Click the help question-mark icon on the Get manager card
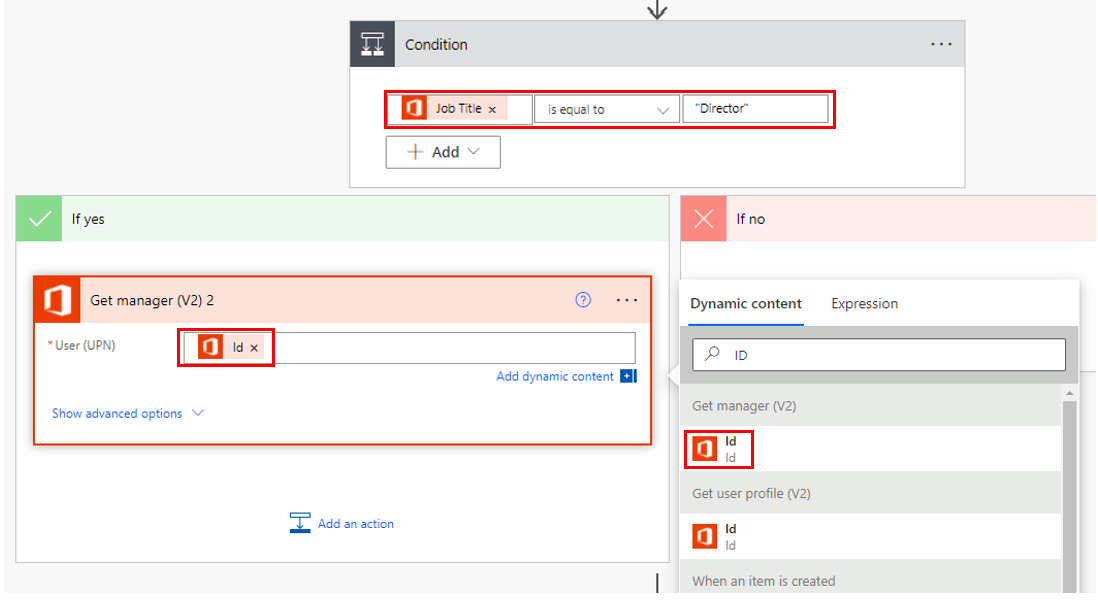1098x604 pixels. (x=583, y=299)
